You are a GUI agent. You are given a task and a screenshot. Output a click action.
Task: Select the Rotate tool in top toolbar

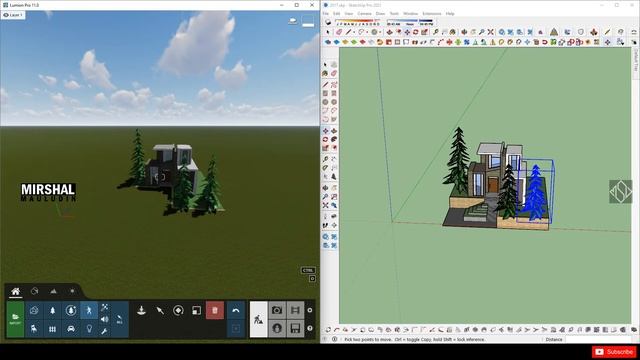[416, 32]
